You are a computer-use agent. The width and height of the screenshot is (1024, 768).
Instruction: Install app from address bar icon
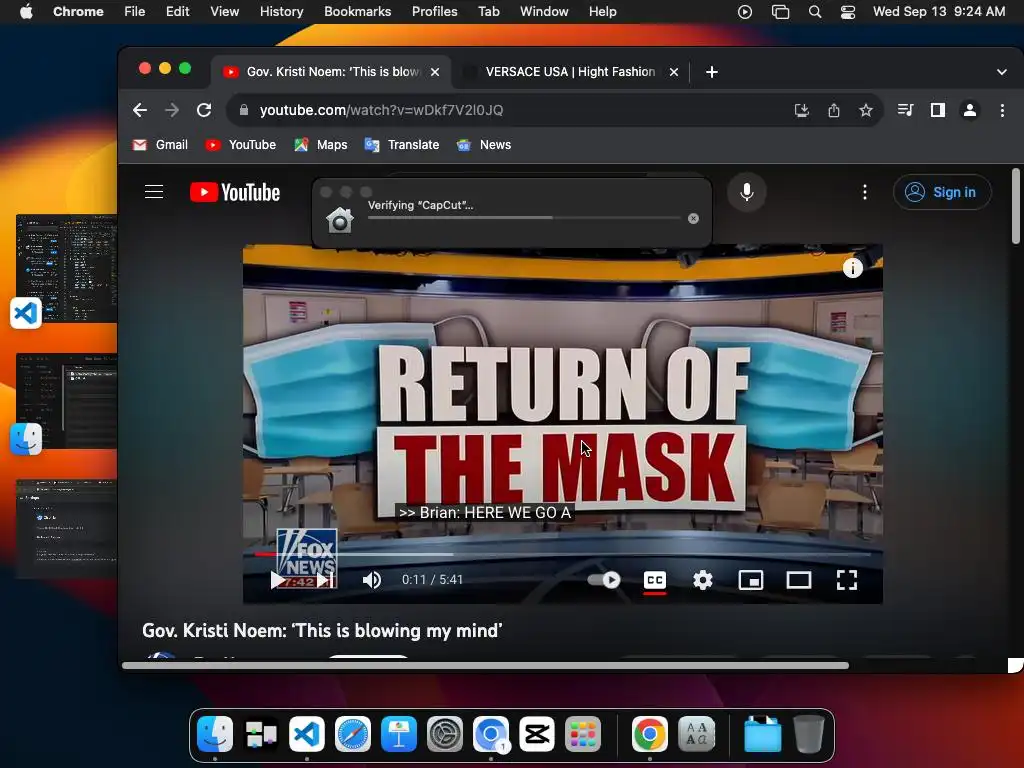tap(801, 110)
